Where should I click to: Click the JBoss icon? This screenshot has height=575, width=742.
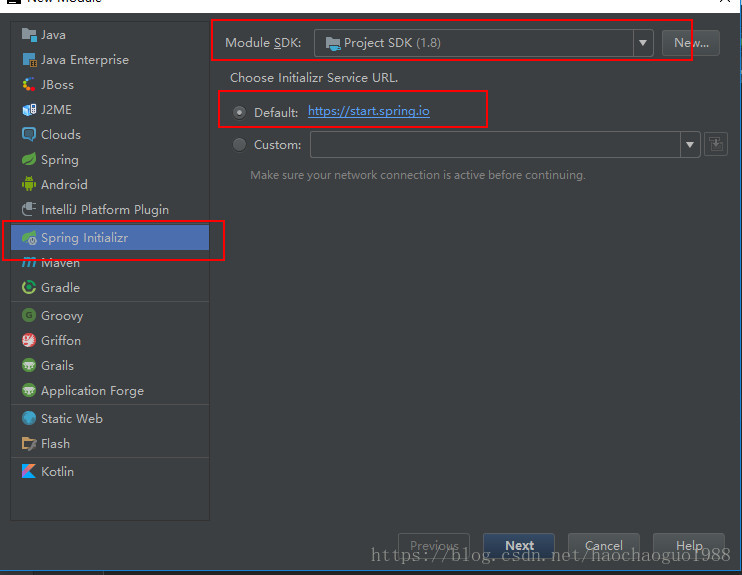(29, 85)
